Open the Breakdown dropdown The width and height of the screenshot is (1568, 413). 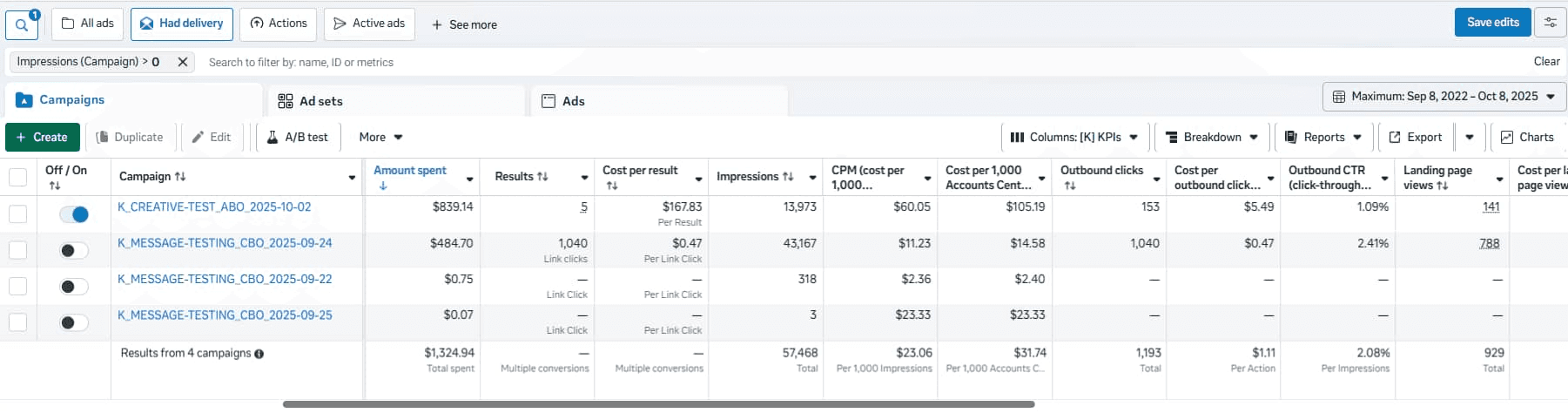(1212, 137)
